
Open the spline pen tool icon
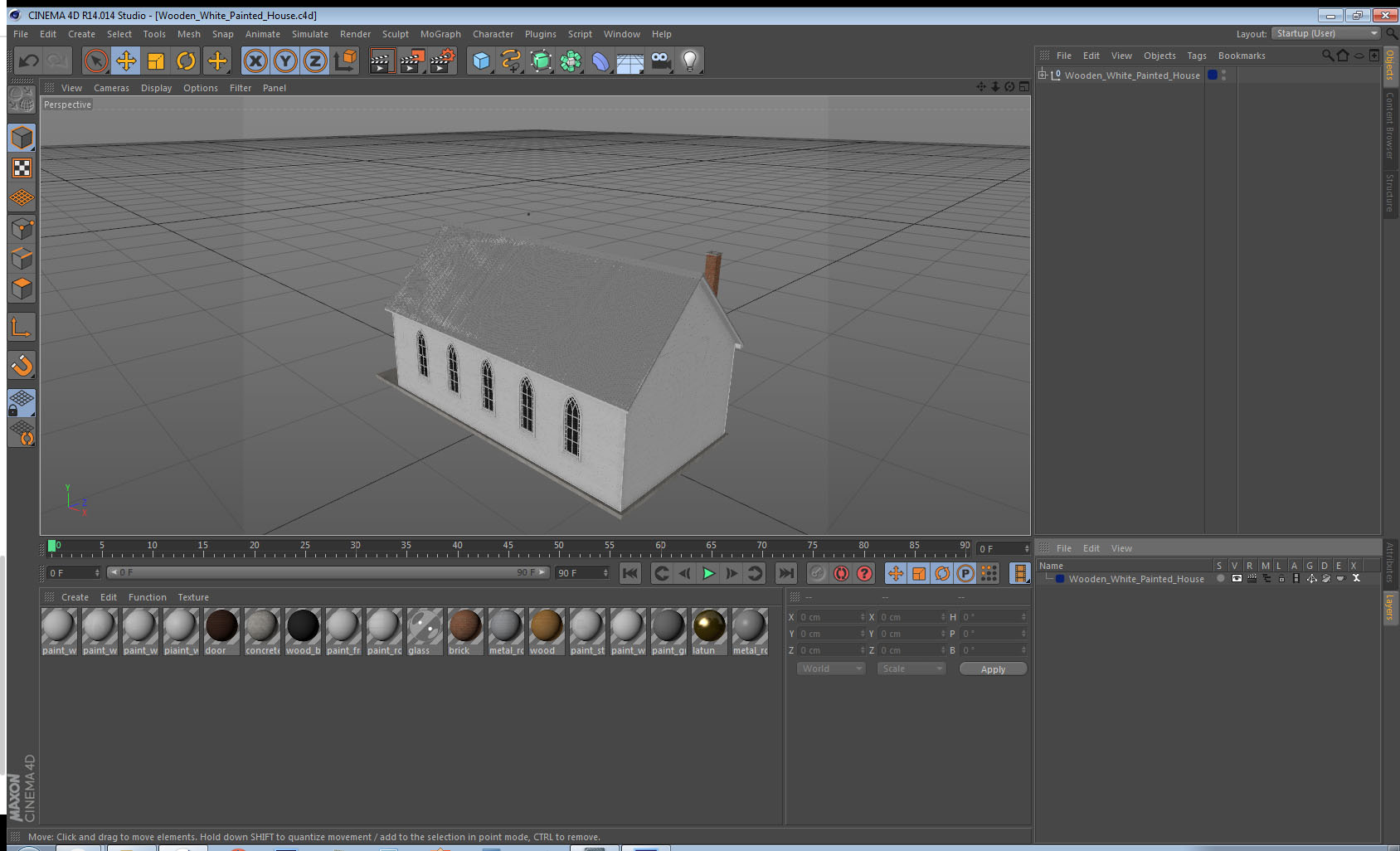pos(511,61)
